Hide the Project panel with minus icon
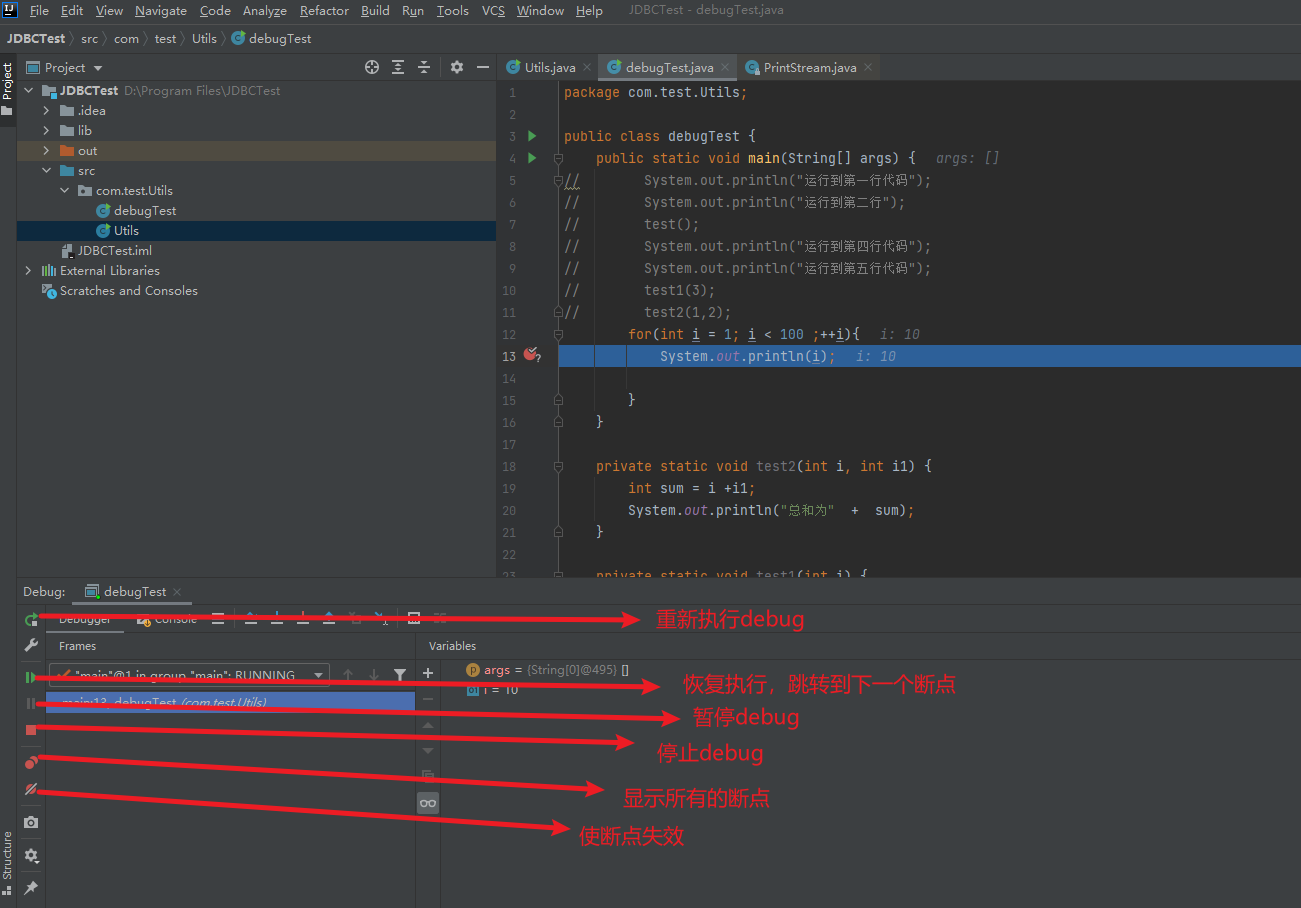The width and height of the screenshot is (1301, 908). tap(483, 67)
